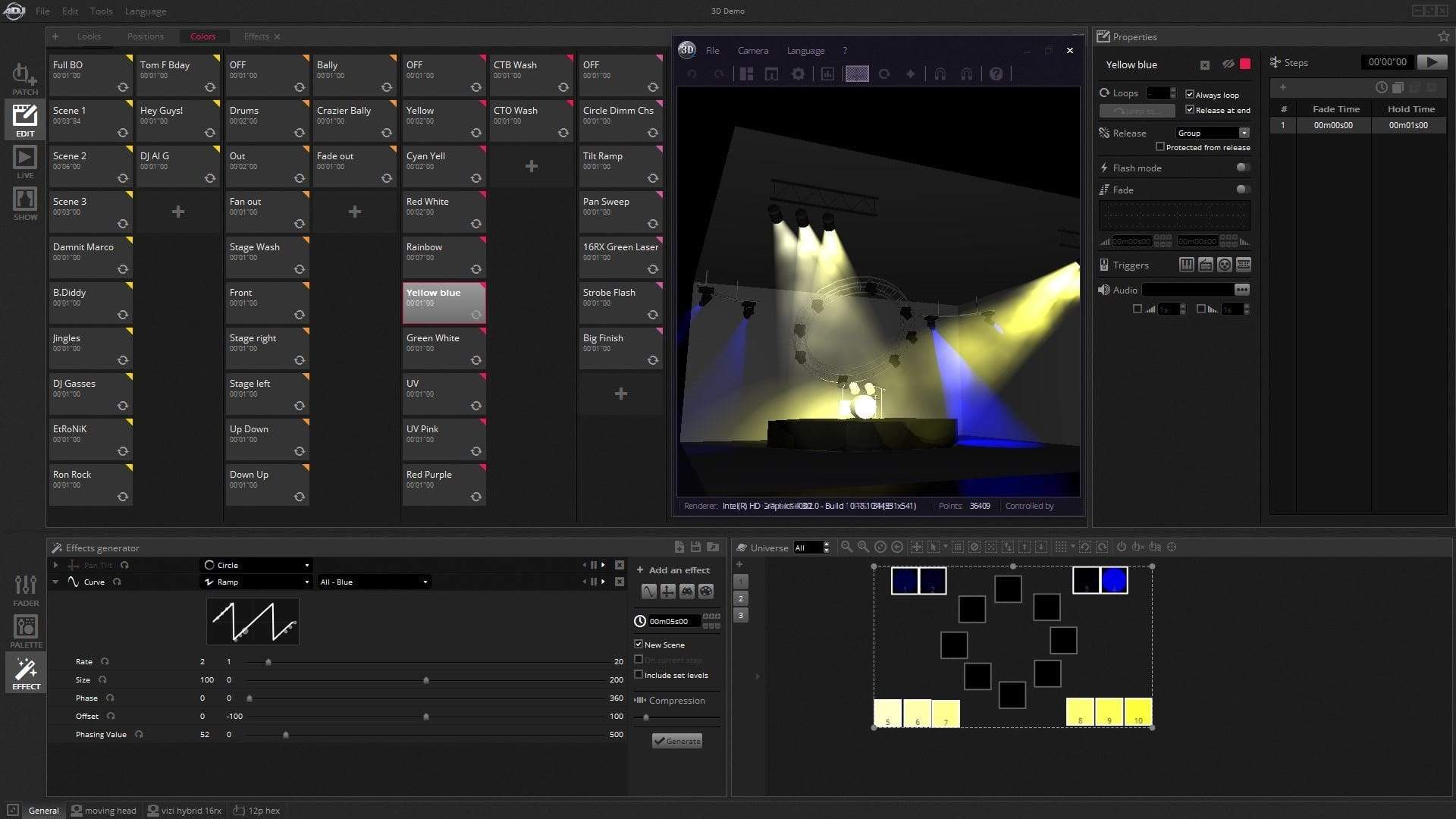Screen dimensions: 1456x819
Task: Click the 3D viewer settings gear icon
Action: click(798, 74)
